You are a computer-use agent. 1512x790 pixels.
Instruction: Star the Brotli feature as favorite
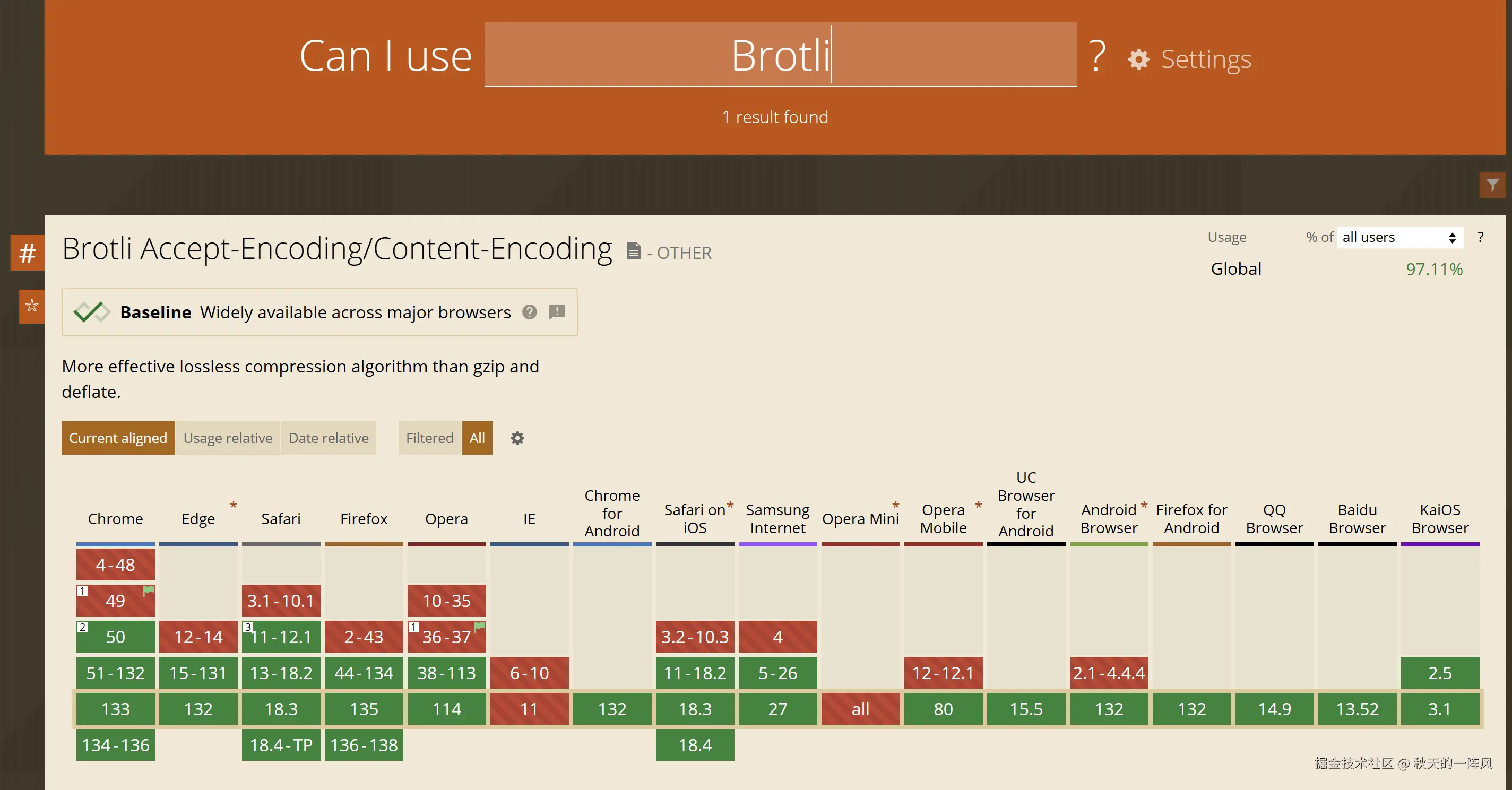coord(32,306)
